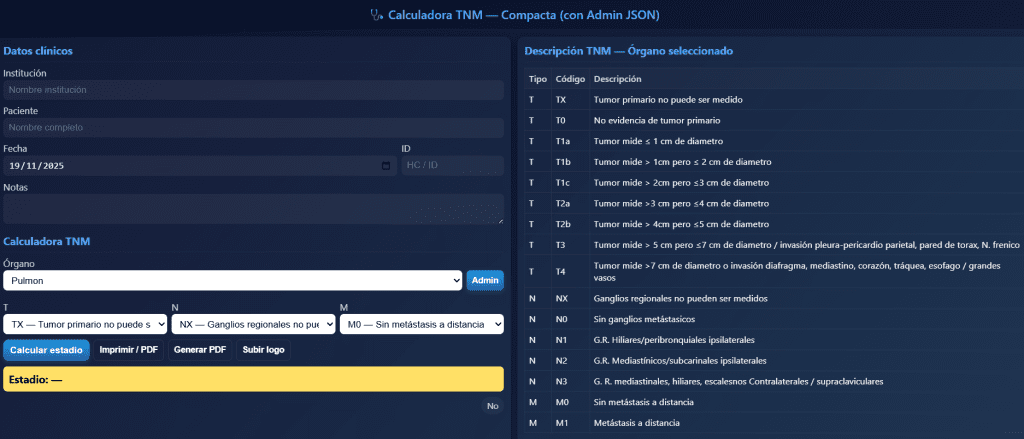This screenshot has height=439, width=1024.
Task: Click the Imprimir / PDF button
Action: pos(129,350)
